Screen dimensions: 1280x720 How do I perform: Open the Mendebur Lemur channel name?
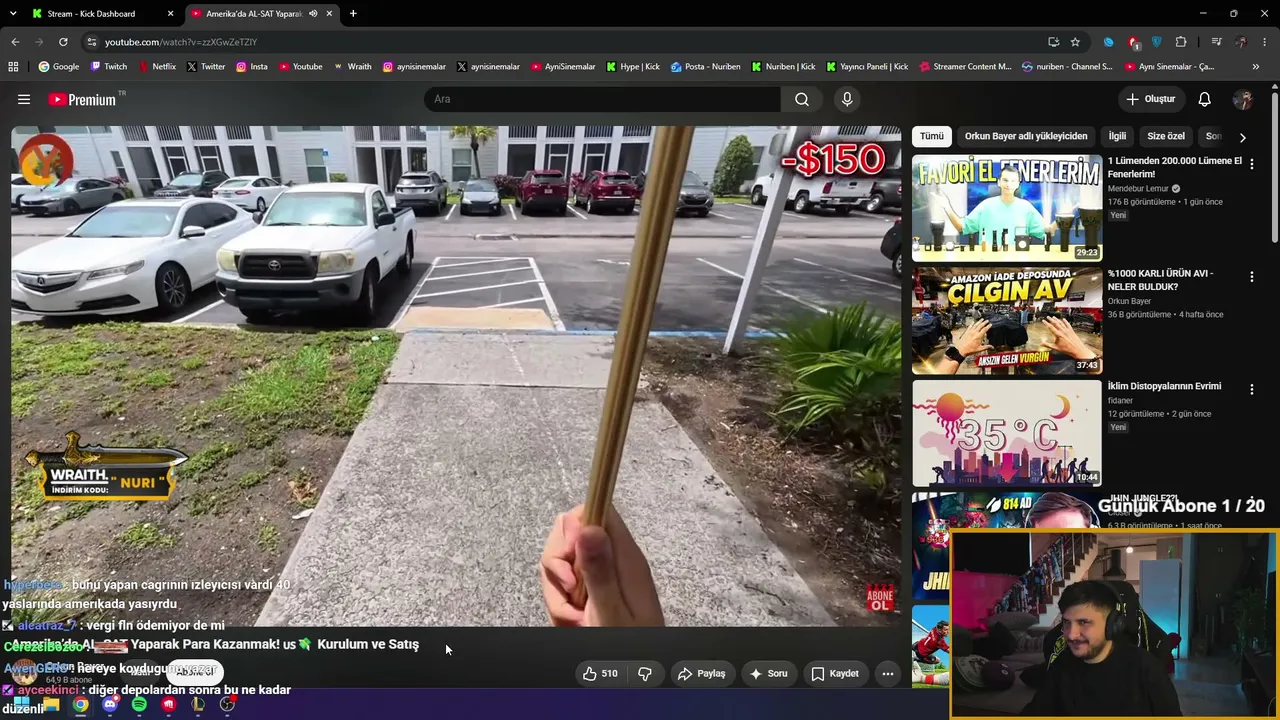(x=1138, y=189)
